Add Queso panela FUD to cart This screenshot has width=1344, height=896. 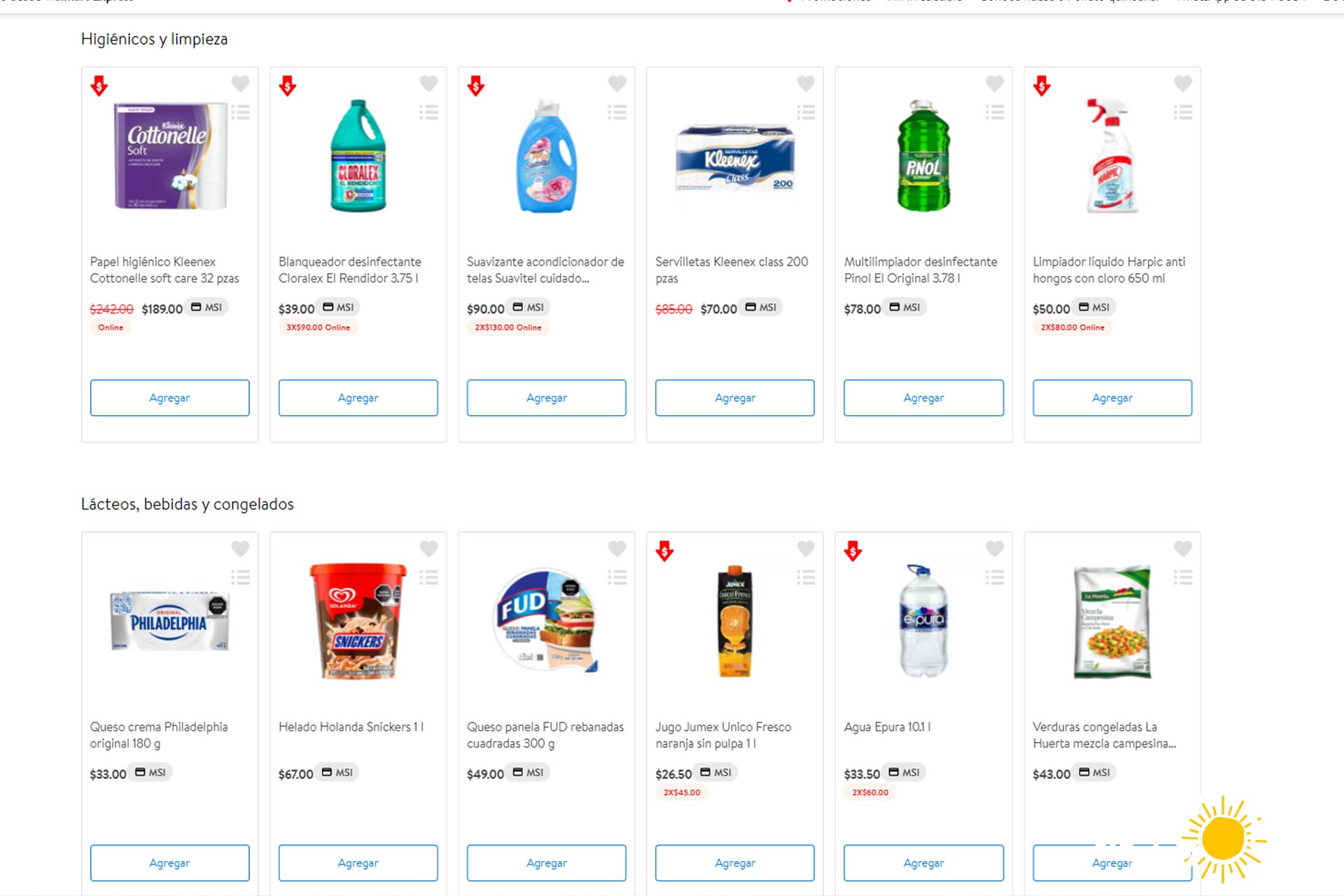coord(546,863)
